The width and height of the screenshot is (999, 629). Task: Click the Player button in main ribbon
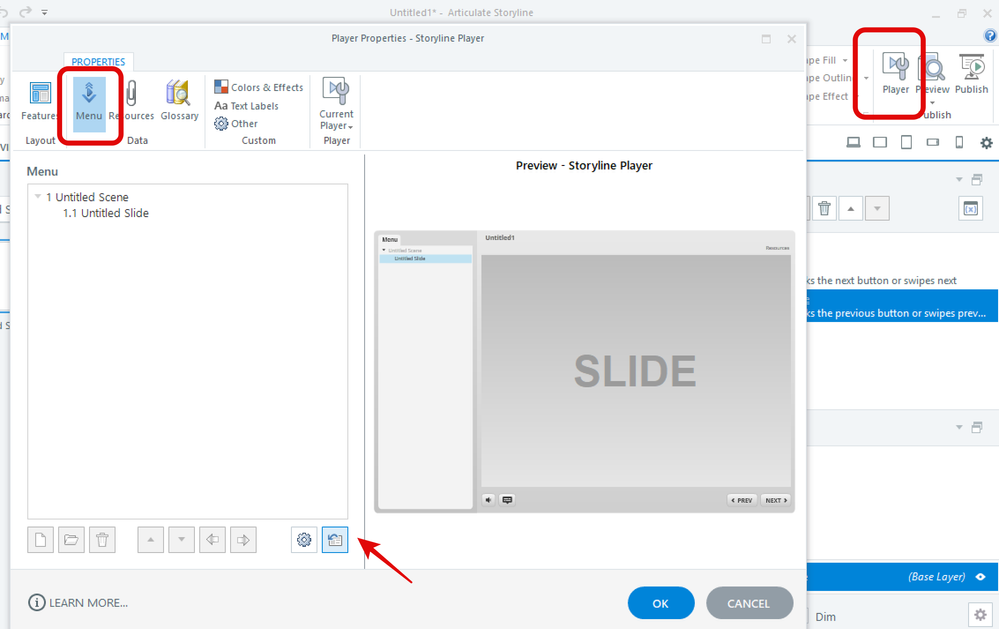point(895,74)
